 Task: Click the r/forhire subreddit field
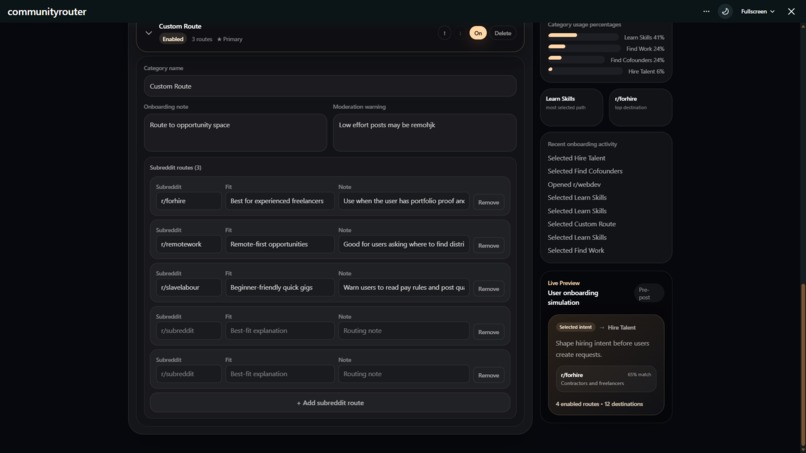point(188,201)
